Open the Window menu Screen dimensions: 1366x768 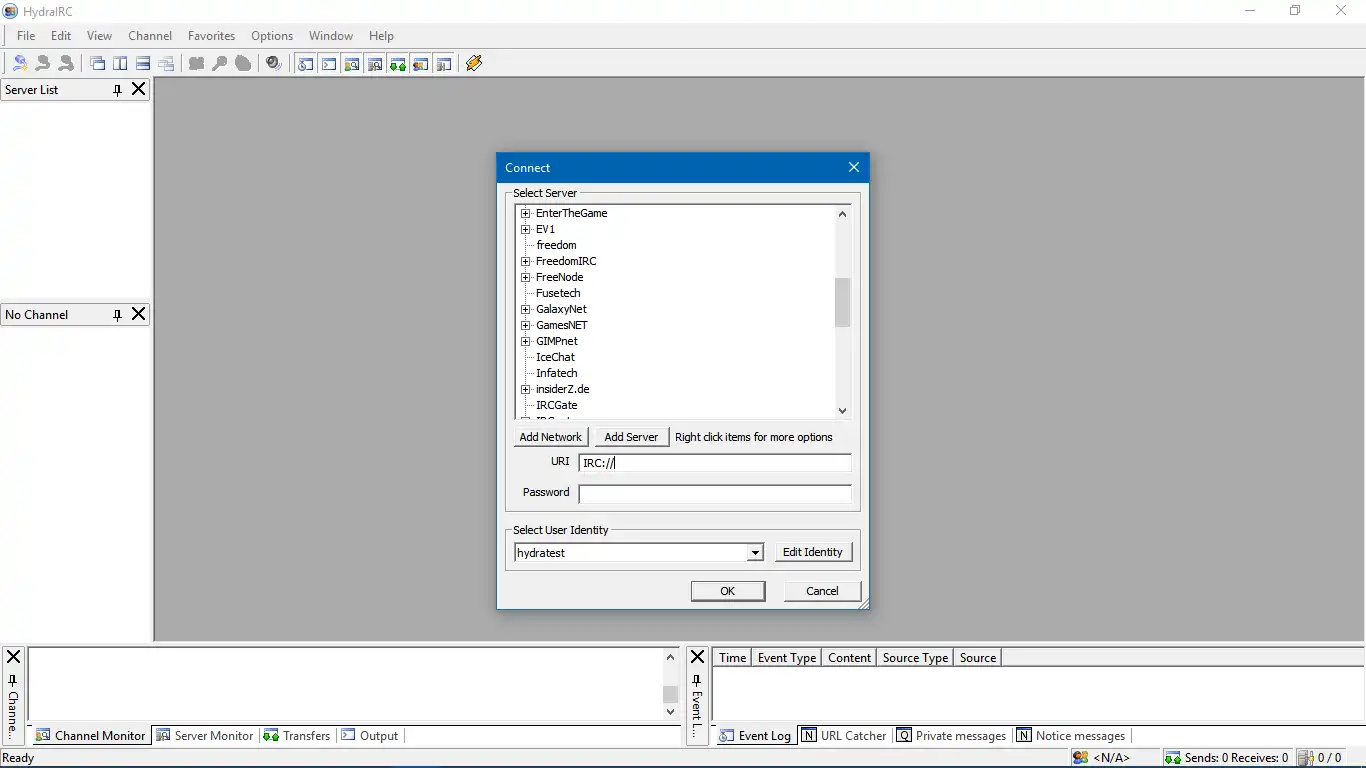tap(331, 35)
